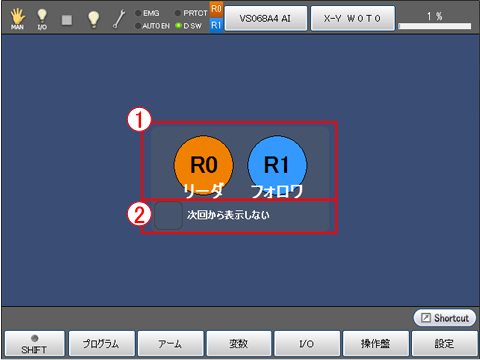Click the Shortcut button icon

[445, 318]
